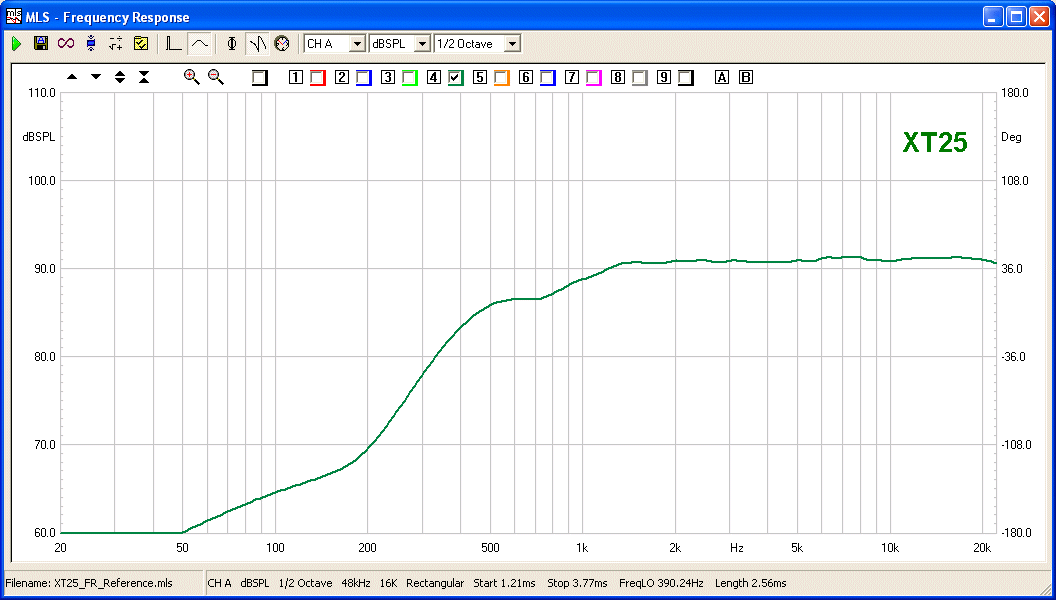Click the 1k frequency axis label
1056x600 pixels.
[x=582, y=548]
